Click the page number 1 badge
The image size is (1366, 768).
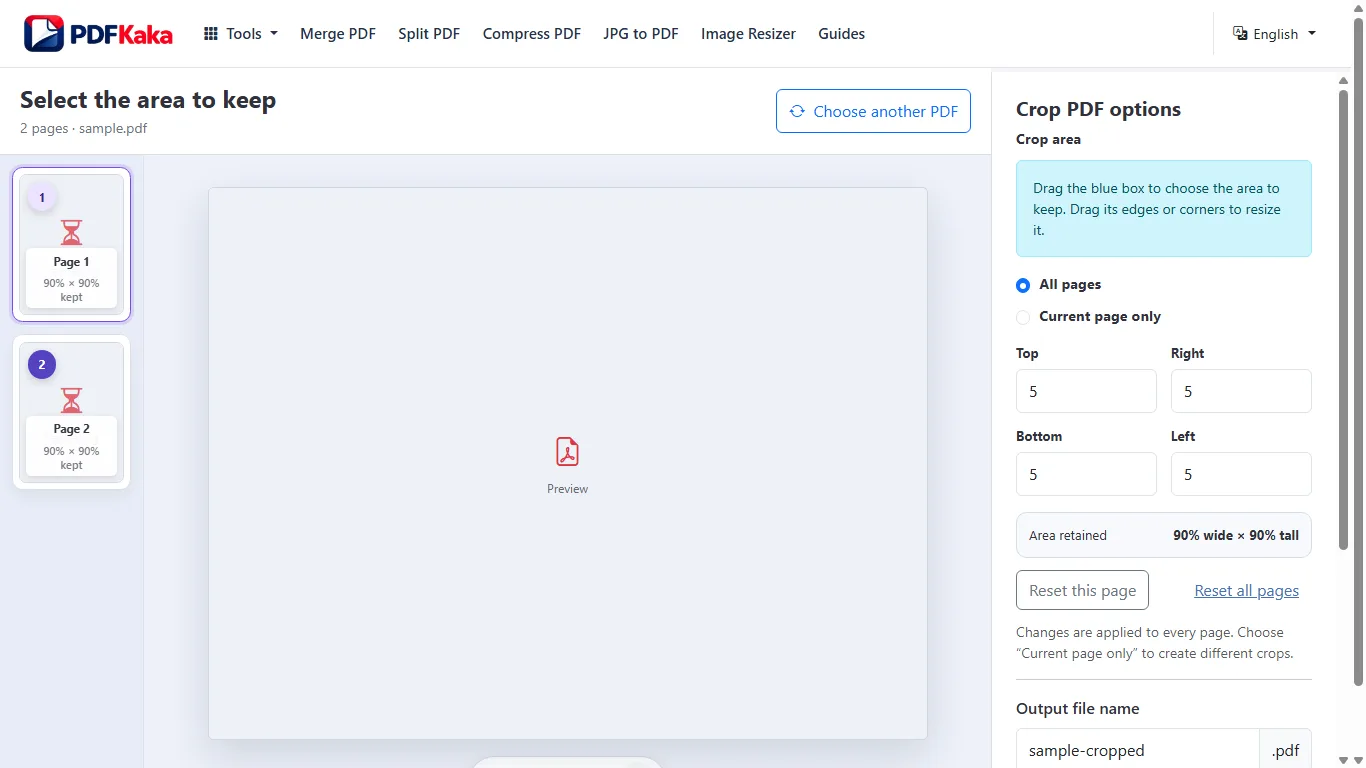(42, 198)
